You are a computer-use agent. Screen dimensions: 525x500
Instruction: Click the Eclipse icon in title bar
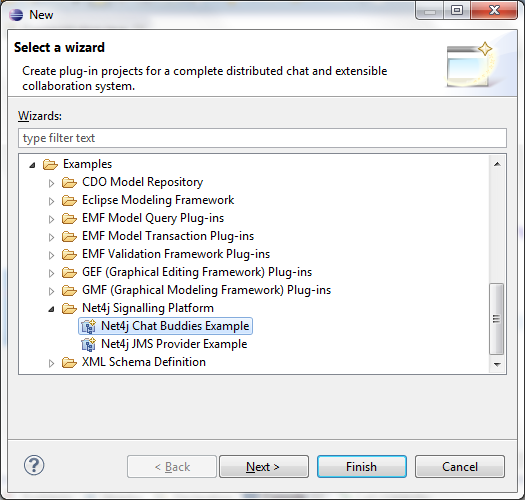16,15
